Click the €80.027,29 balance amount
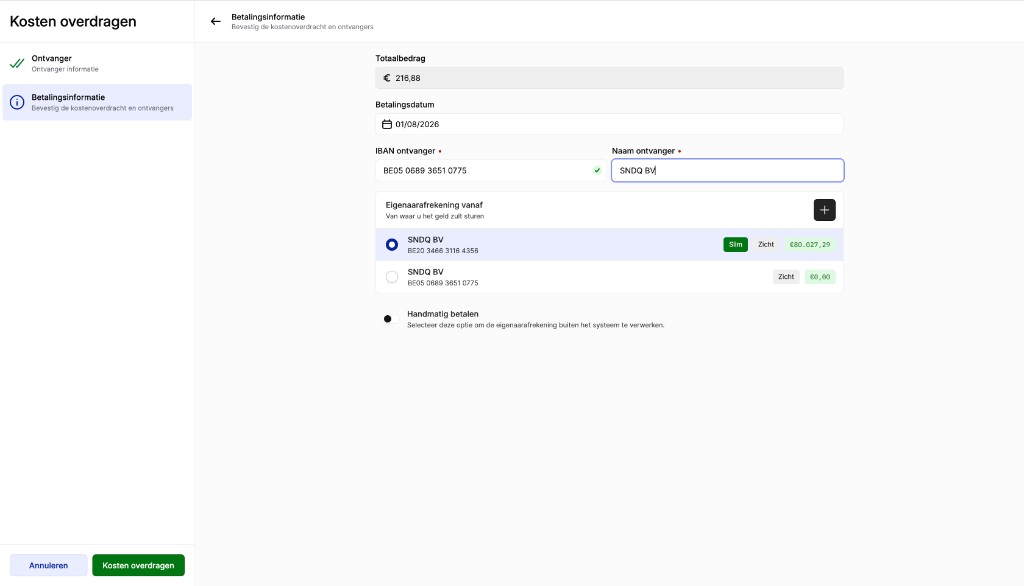This screenshot has height=586, width=1024. tap(810, 244)
